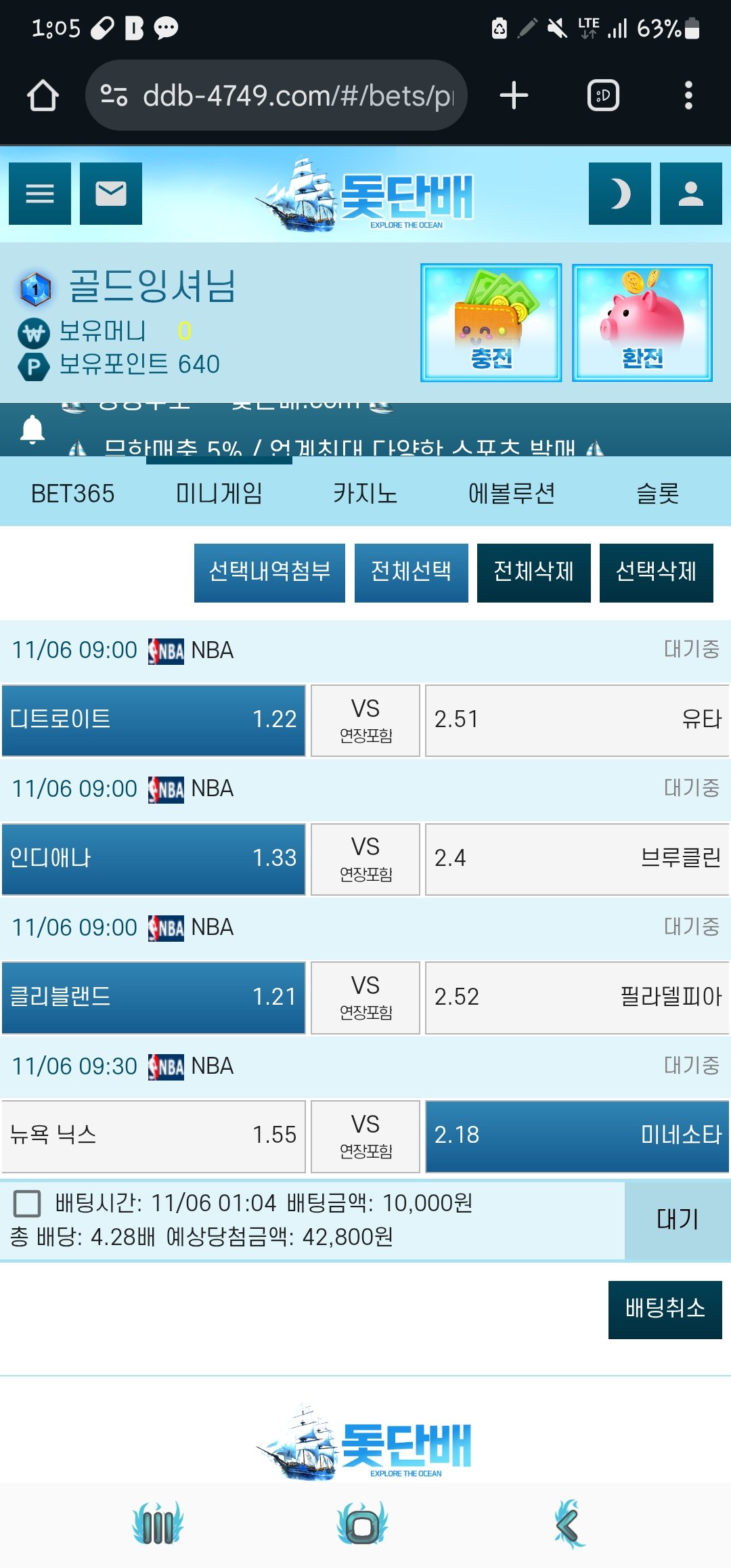This screenshot has width=731, height=1568.
Task: Check the bet slip selection checkbox
Action: tap(27, 1204)
